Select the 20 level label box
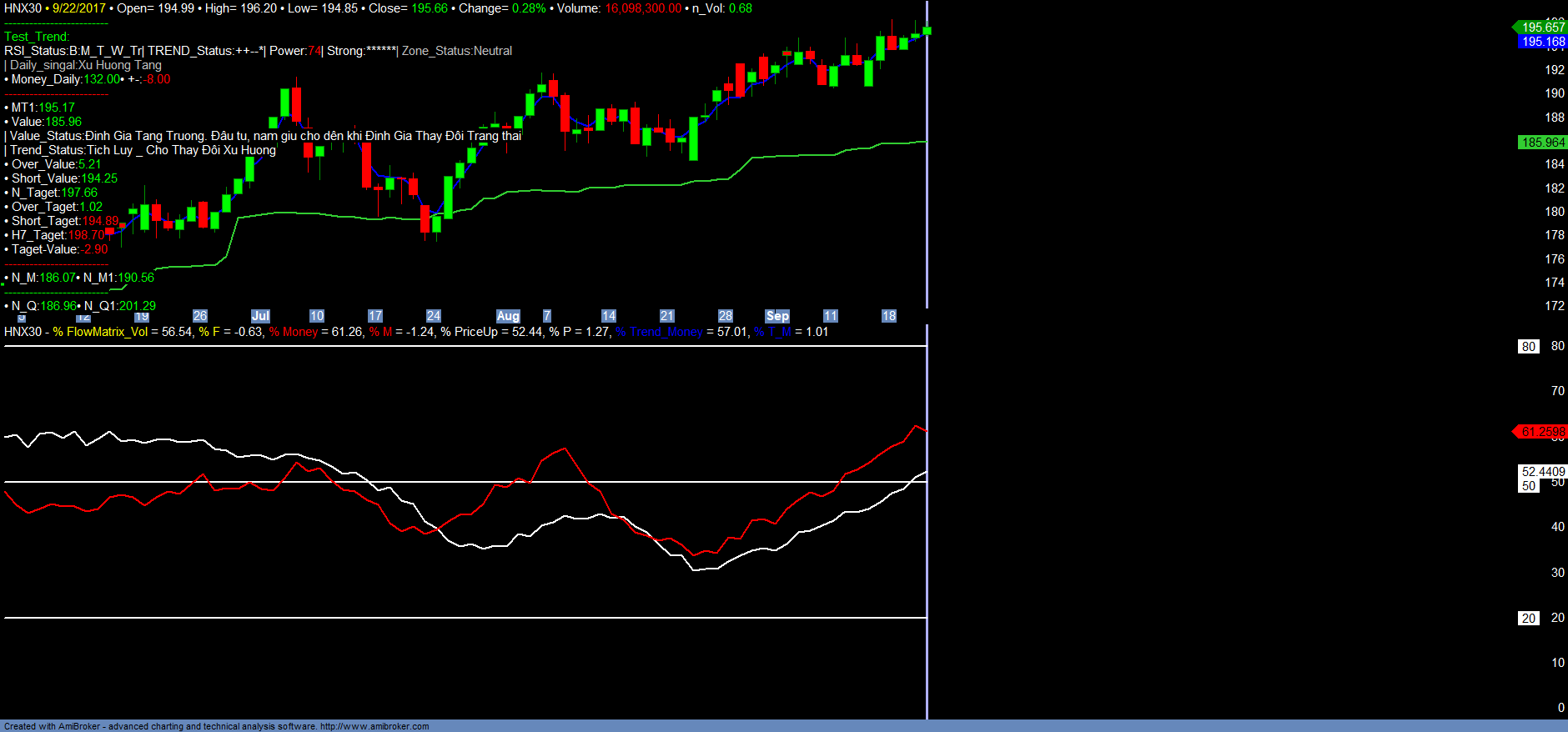 [x=1528, y=619]
